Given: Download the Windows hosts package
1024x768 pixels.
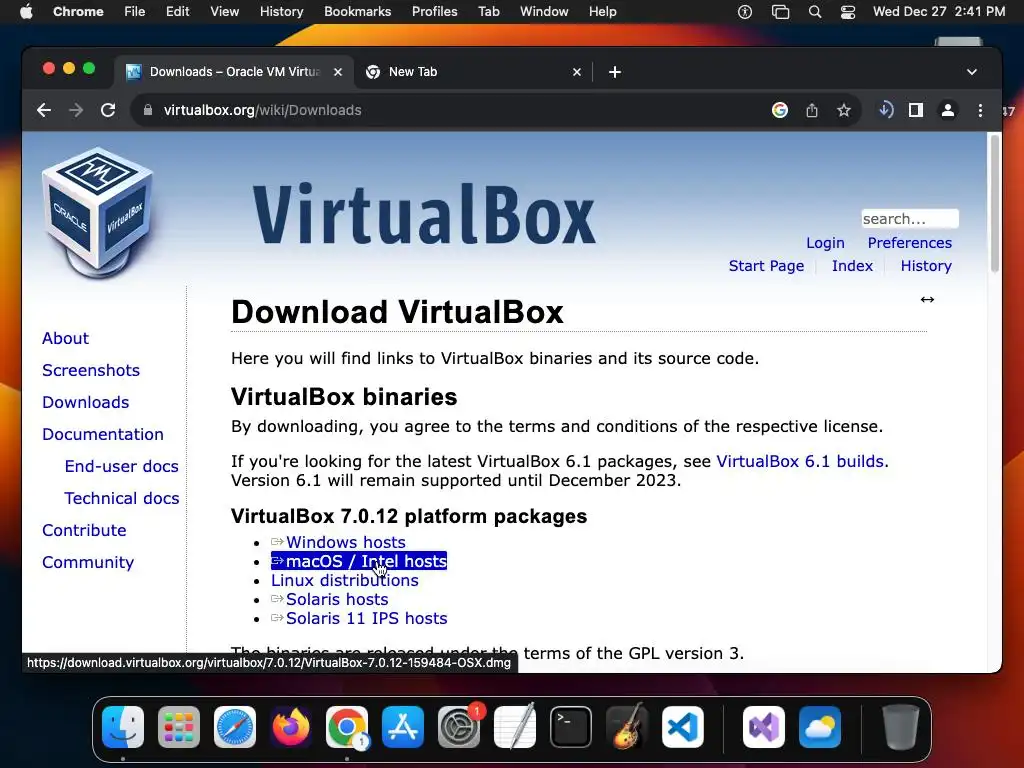Looking at the screenshot, I should (x=338, y=542).
